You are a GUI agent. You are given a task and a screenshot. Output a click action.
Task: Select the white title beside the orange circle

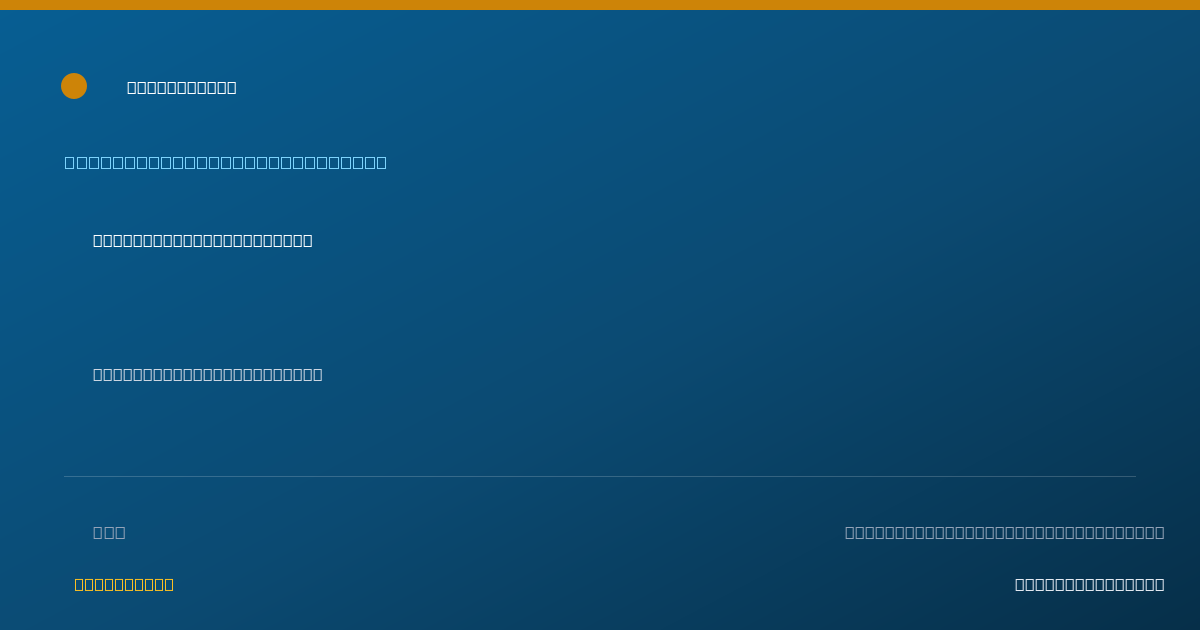[x=182, y=88]
